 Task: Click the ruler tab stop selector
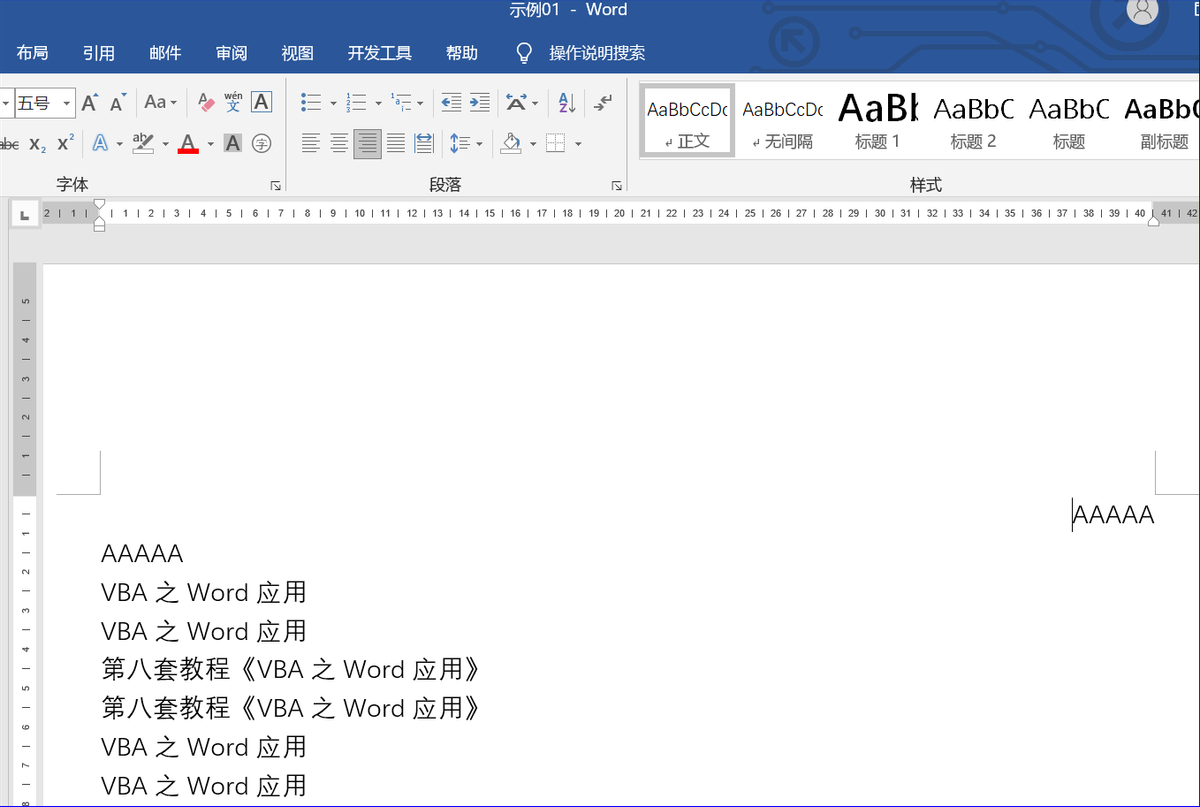click(24, 213)
